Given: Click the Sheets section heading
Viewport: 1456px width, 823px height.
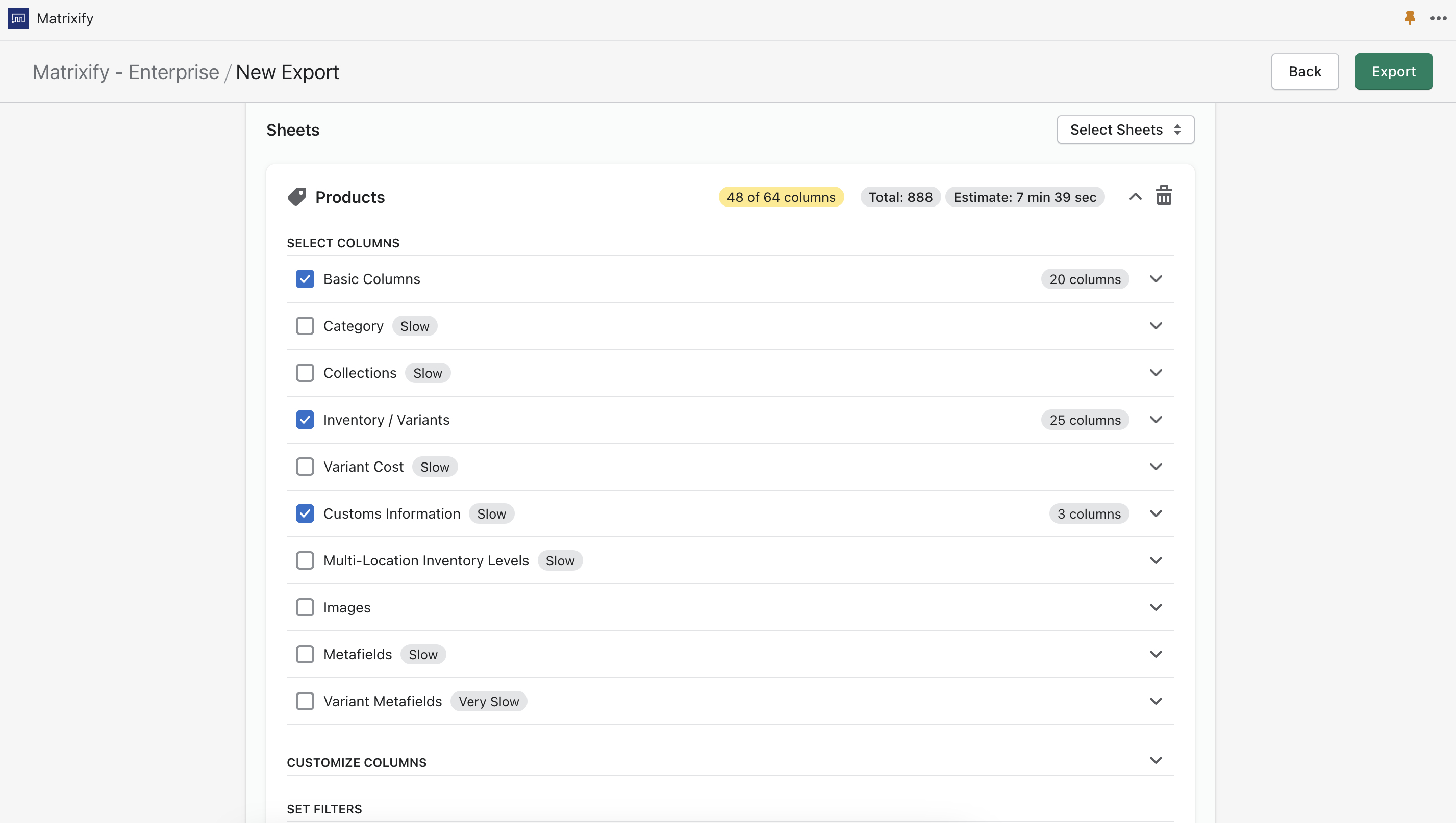Looking at the screenshot, I should (x=293, y=130).
